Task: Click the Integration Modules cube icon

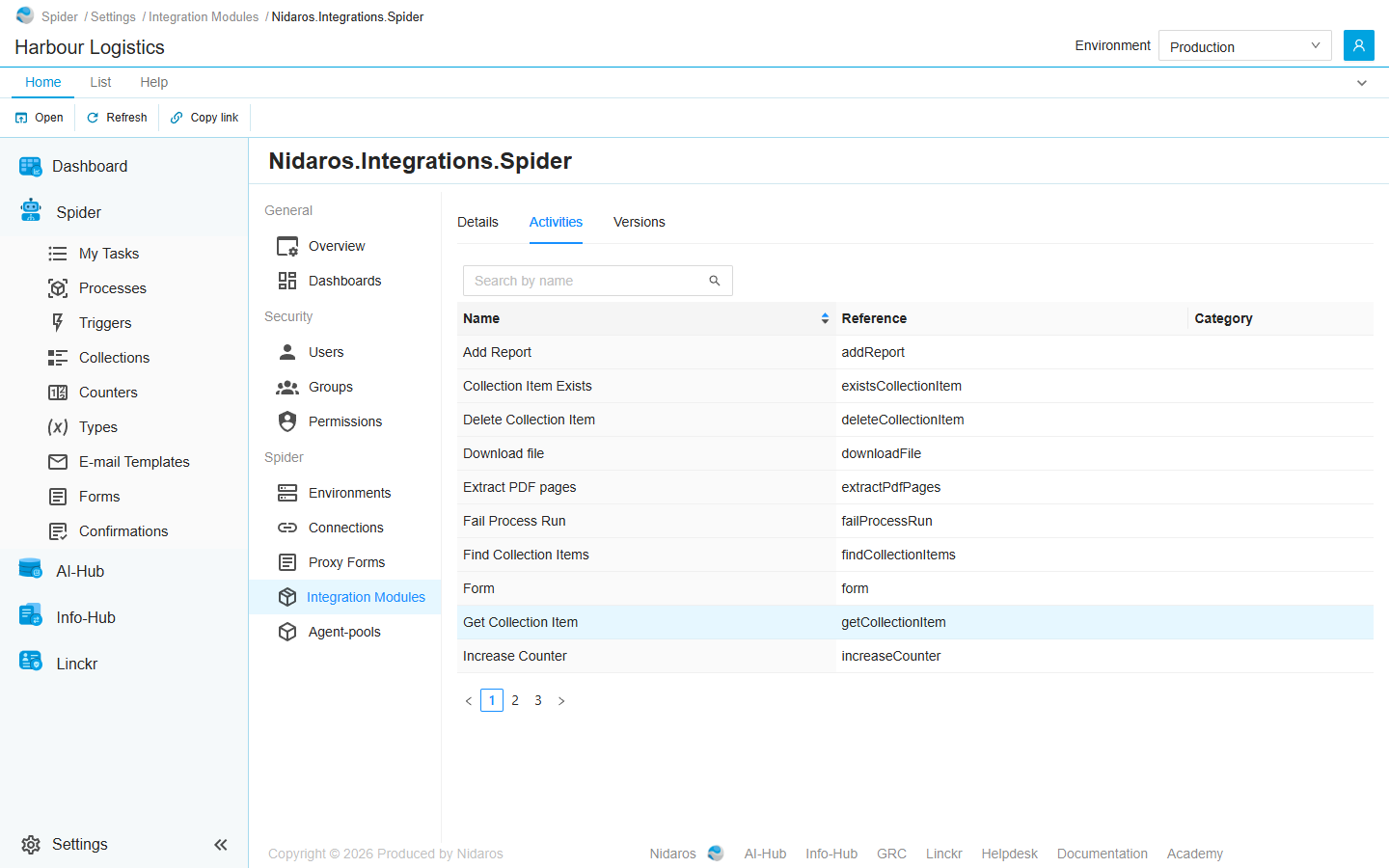Action: click(287, 597)
